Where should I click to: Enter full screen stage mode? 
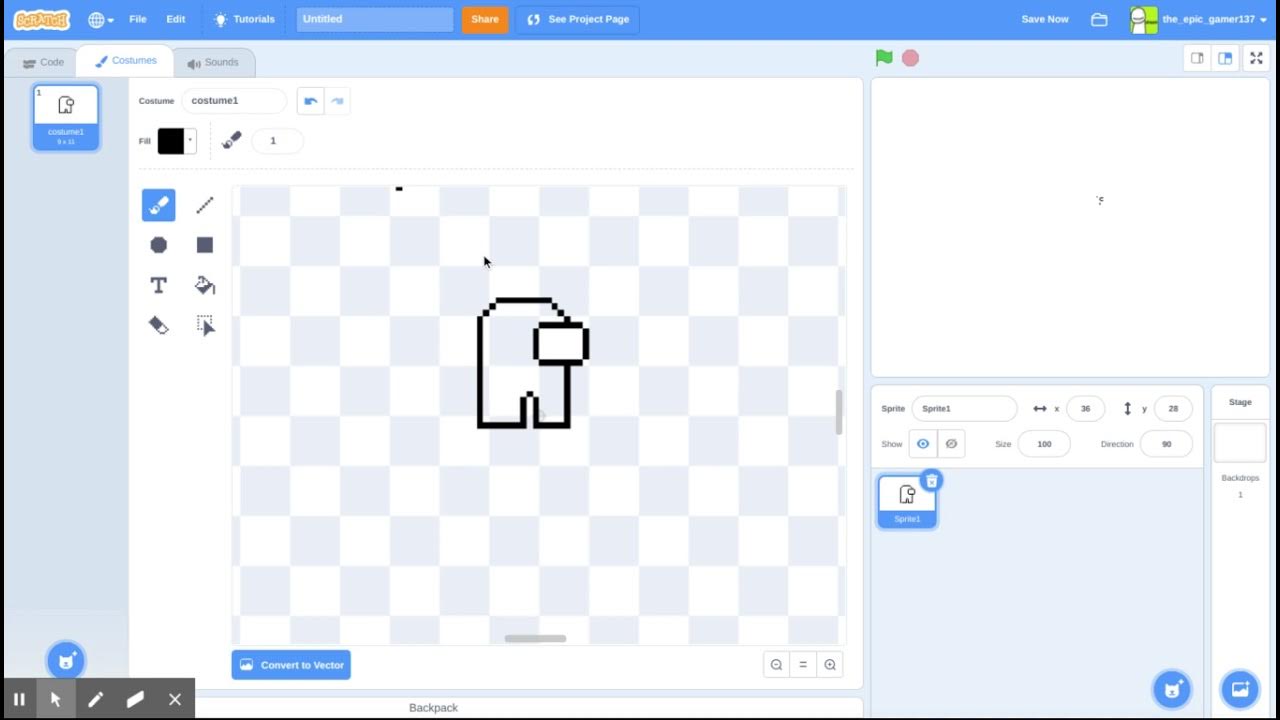point(1256,58)
